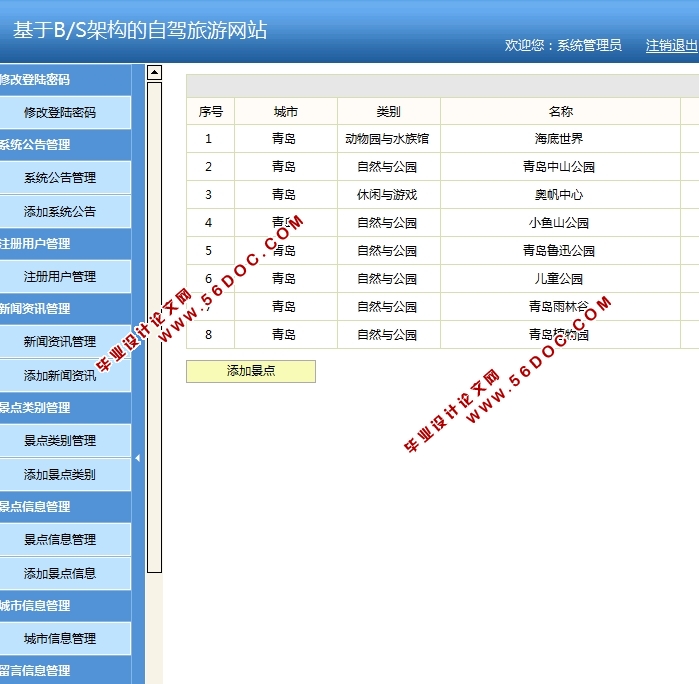Expand 系统公告管理 section header
The image size is (699, 684).
click(65, 144)
